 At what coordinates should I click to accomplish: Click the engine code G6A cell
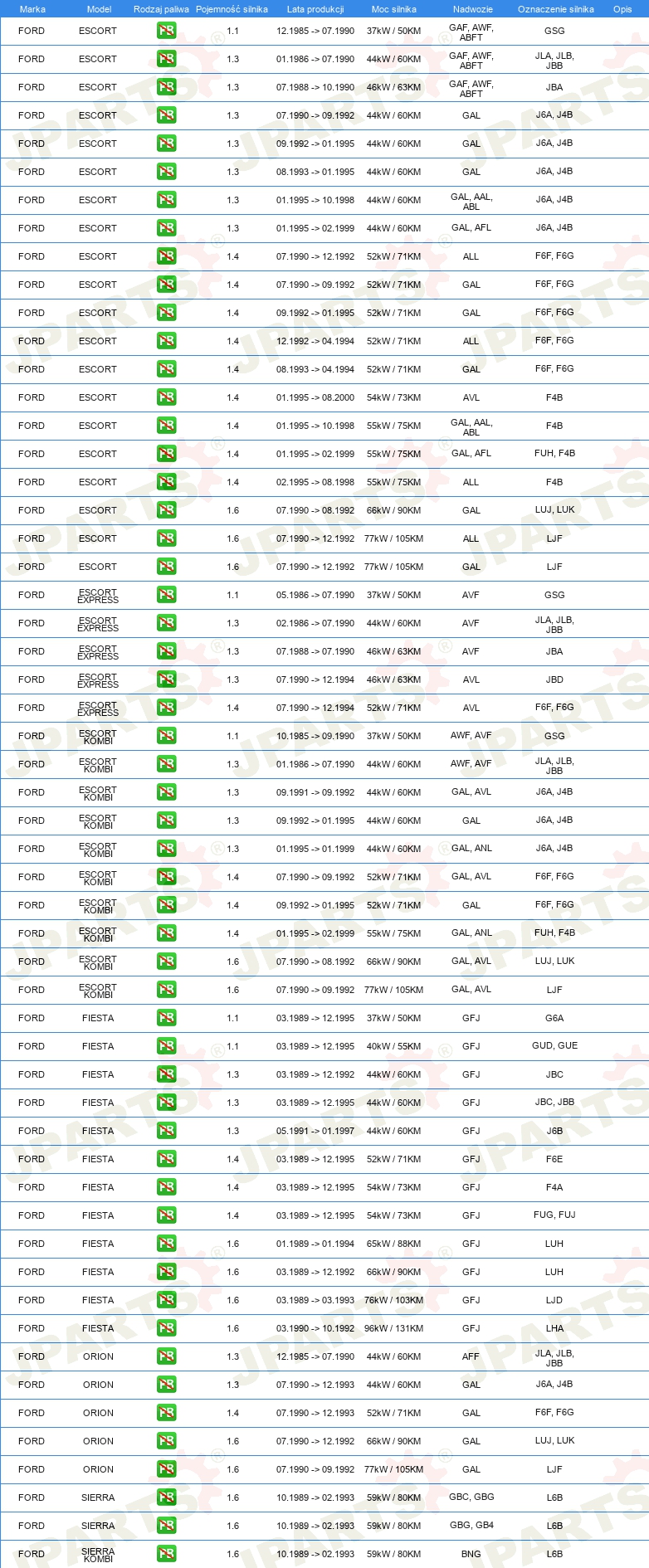pyautogui.click(x=554, y=1018)
